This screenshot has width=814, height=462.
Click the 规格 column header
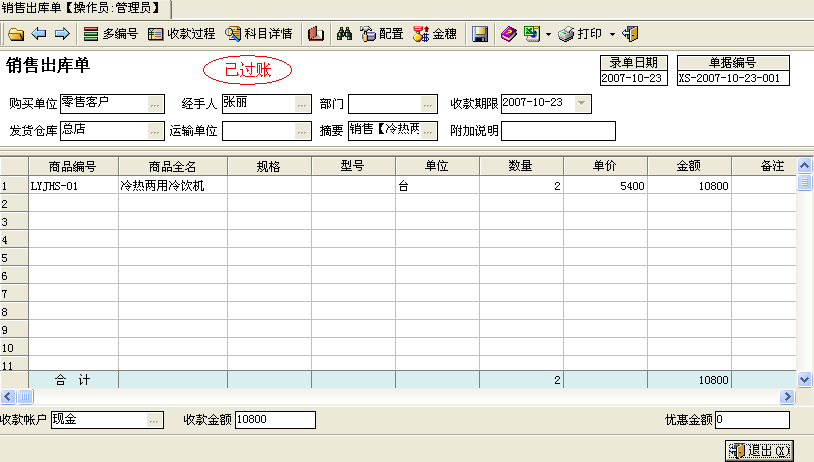point(269,166)
